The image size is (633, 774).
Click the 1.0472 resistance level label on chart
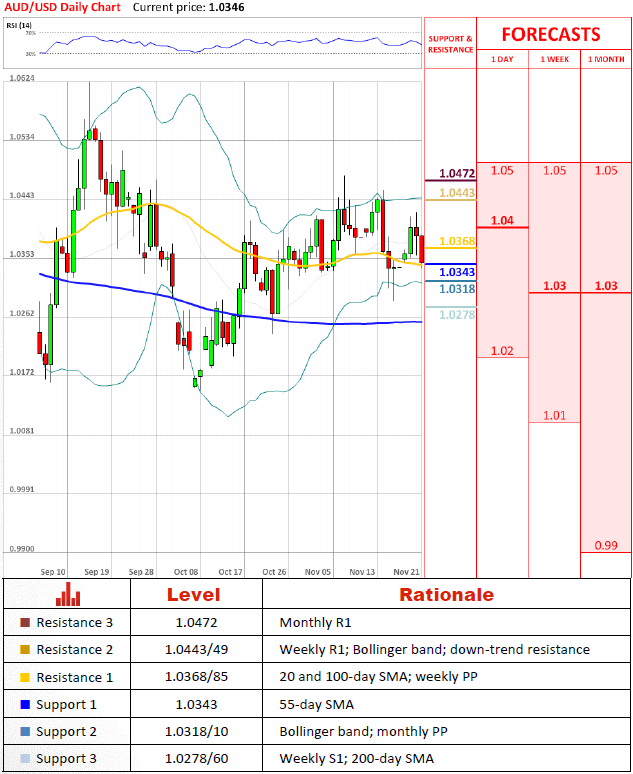tap(456, 173)
